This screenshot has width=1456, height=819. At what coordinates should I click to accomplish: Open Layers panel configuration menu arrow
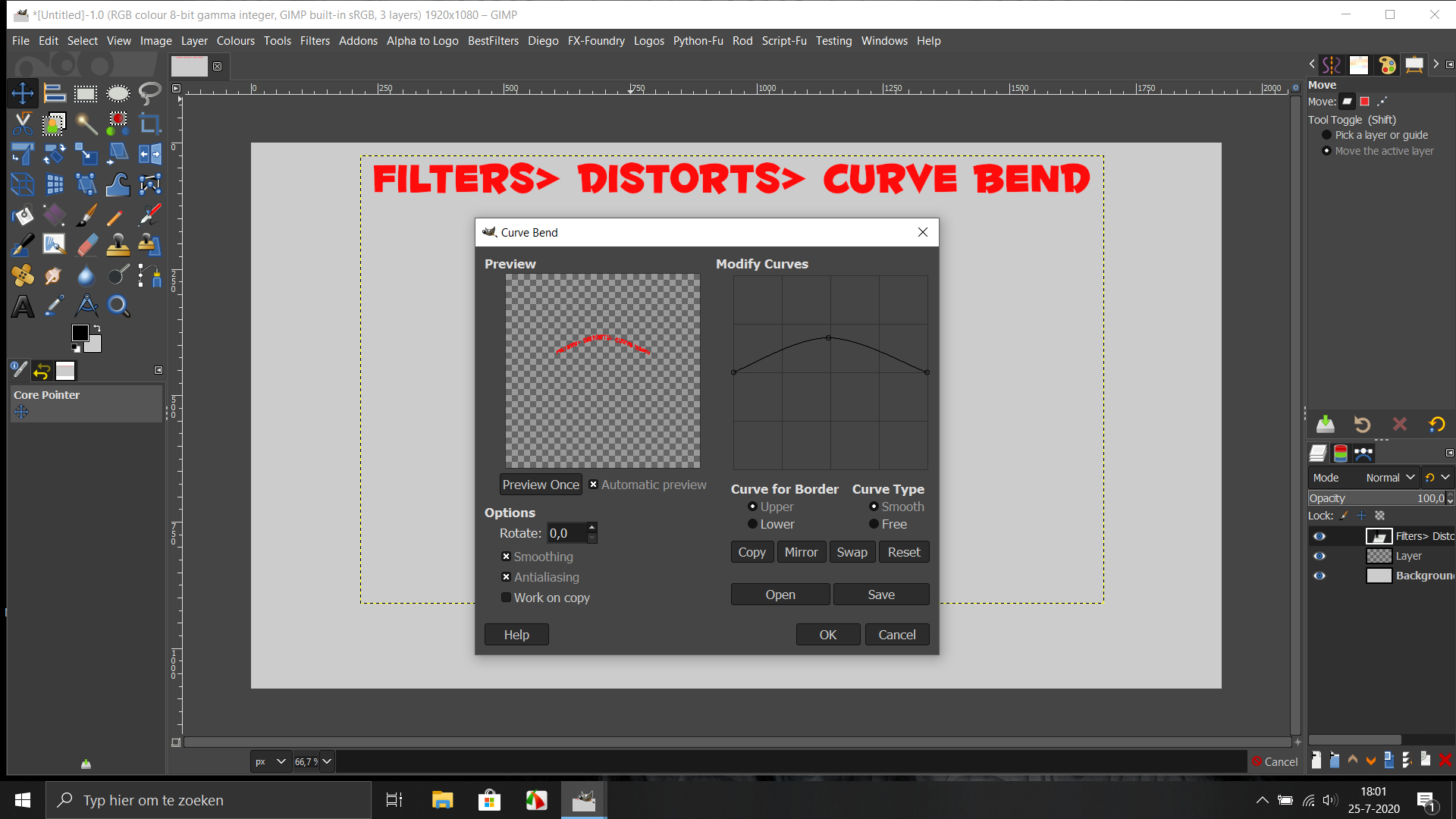coord(1450,453)
